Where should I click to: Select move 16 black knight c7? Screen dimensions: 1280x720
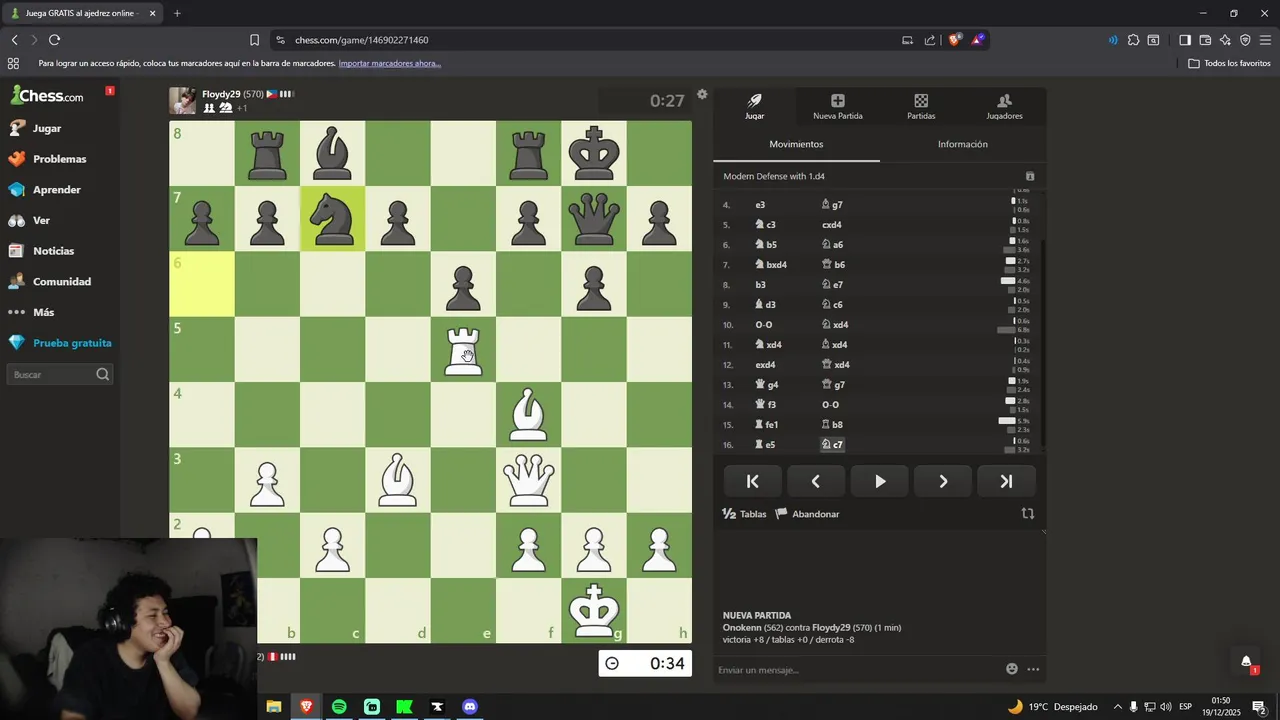click(x=832, y=444)
